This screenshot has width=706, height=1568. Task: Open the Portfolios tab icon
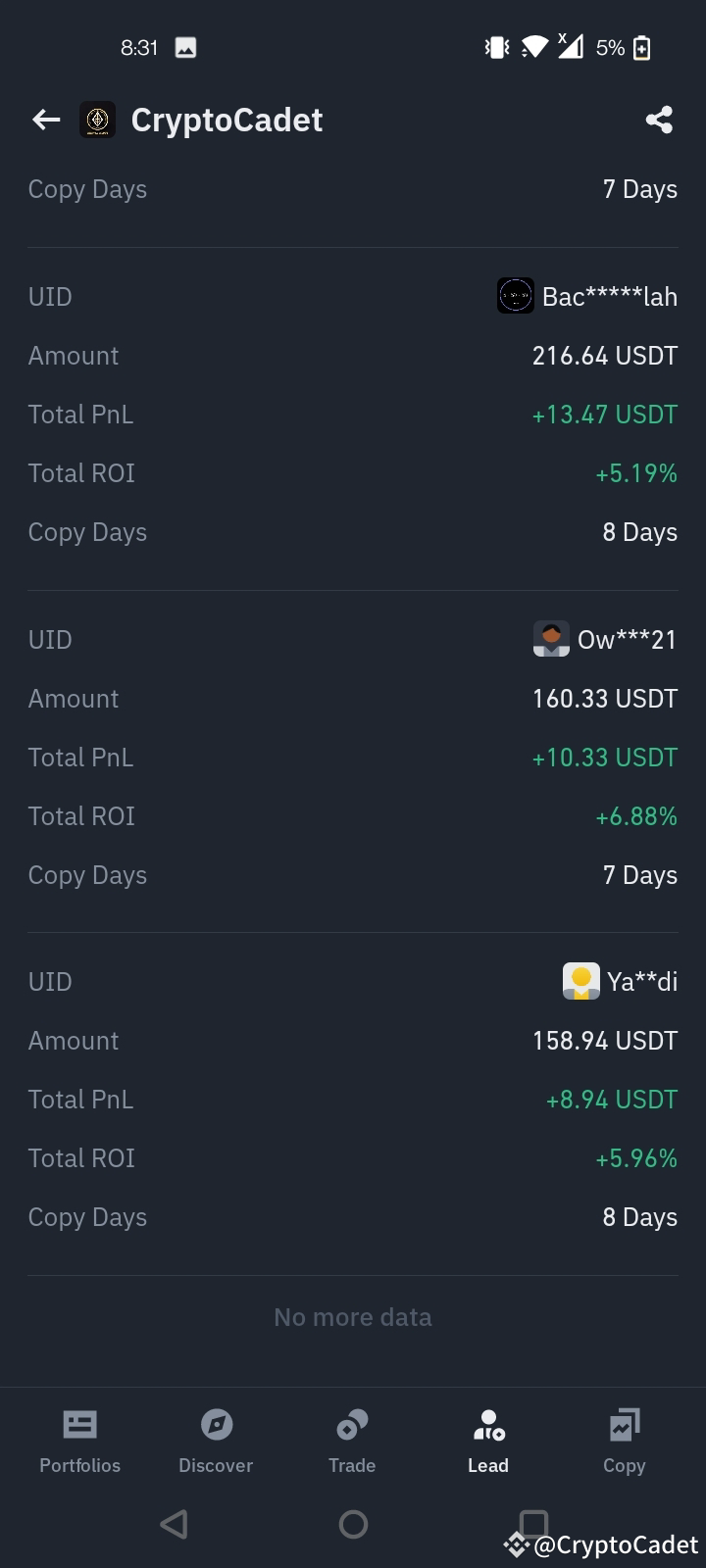coord(79,1424)
